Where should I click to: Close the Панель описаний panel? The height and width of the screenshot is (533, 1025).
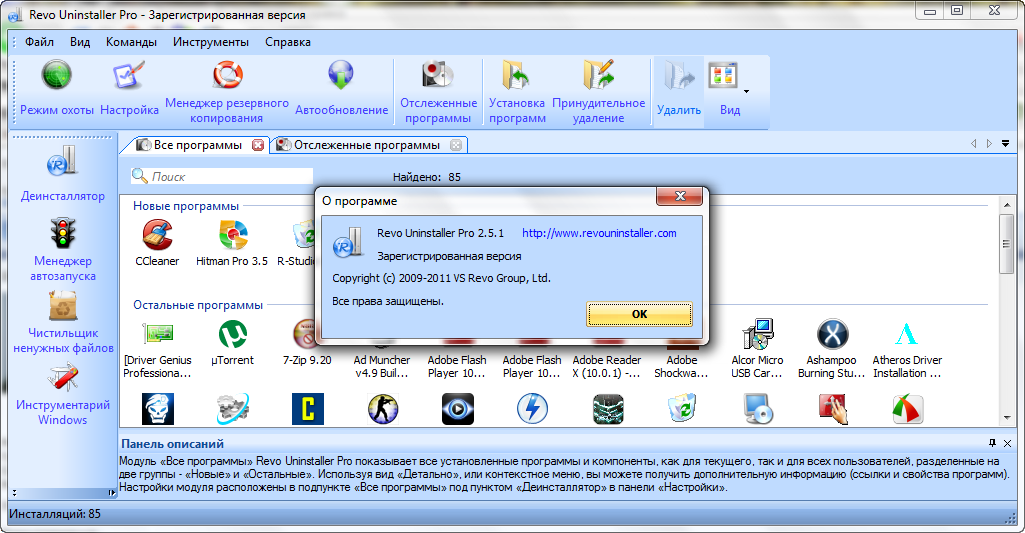click(1007, 443)
